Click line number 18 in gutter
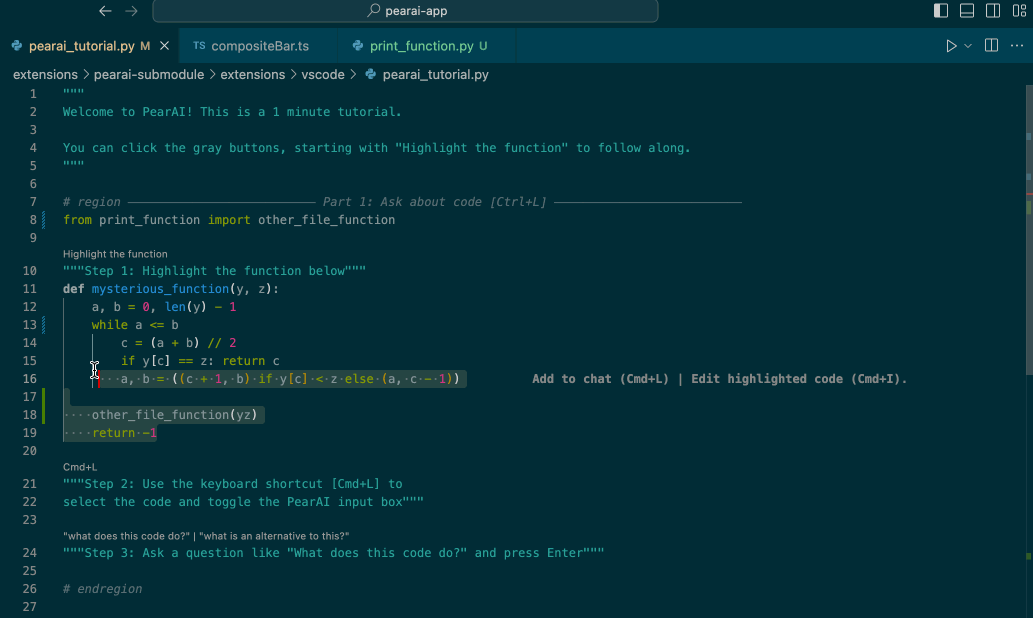1033x618 pixels. pyautogui.click(x=30, y=414)
